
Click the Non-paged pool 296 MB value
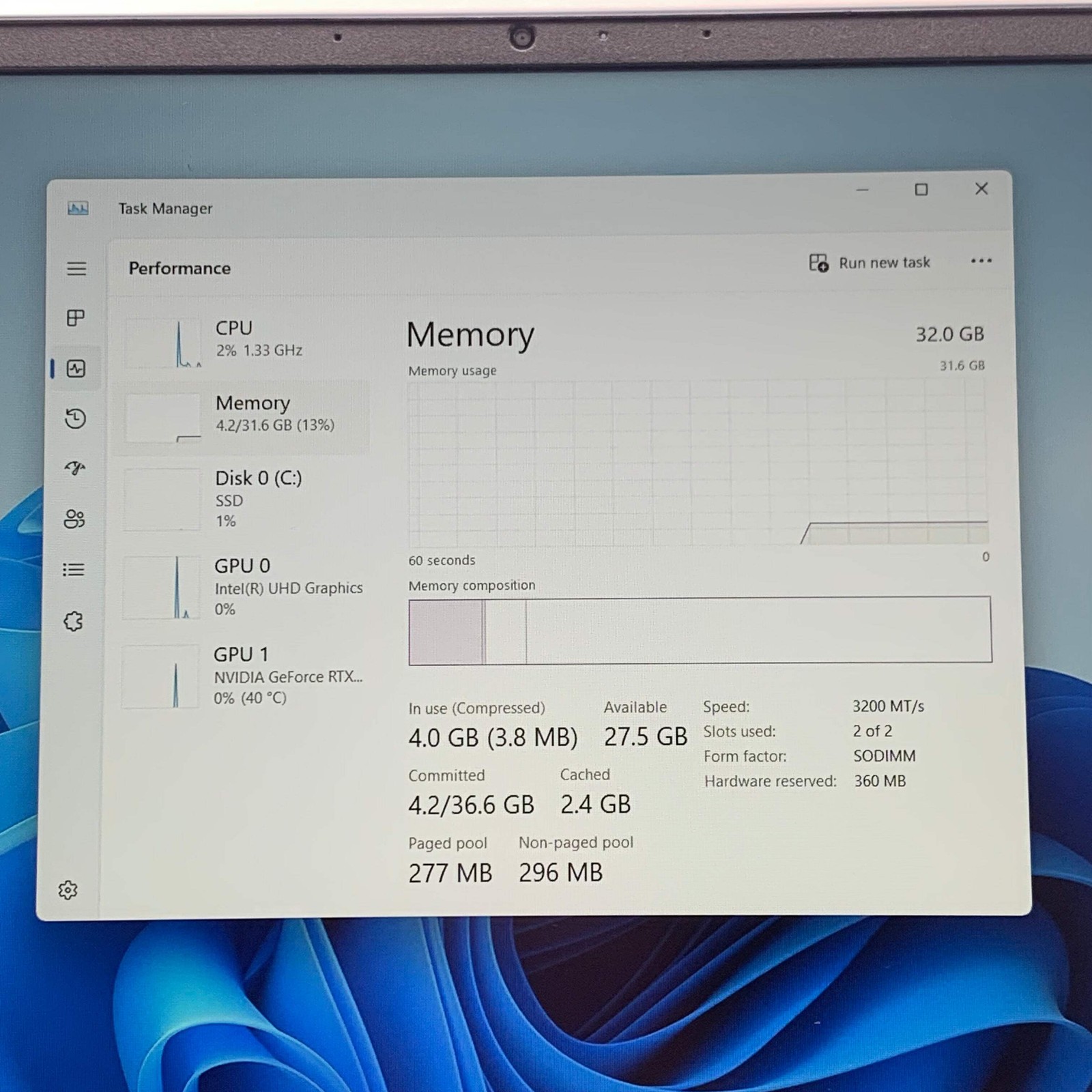[560, 873]
